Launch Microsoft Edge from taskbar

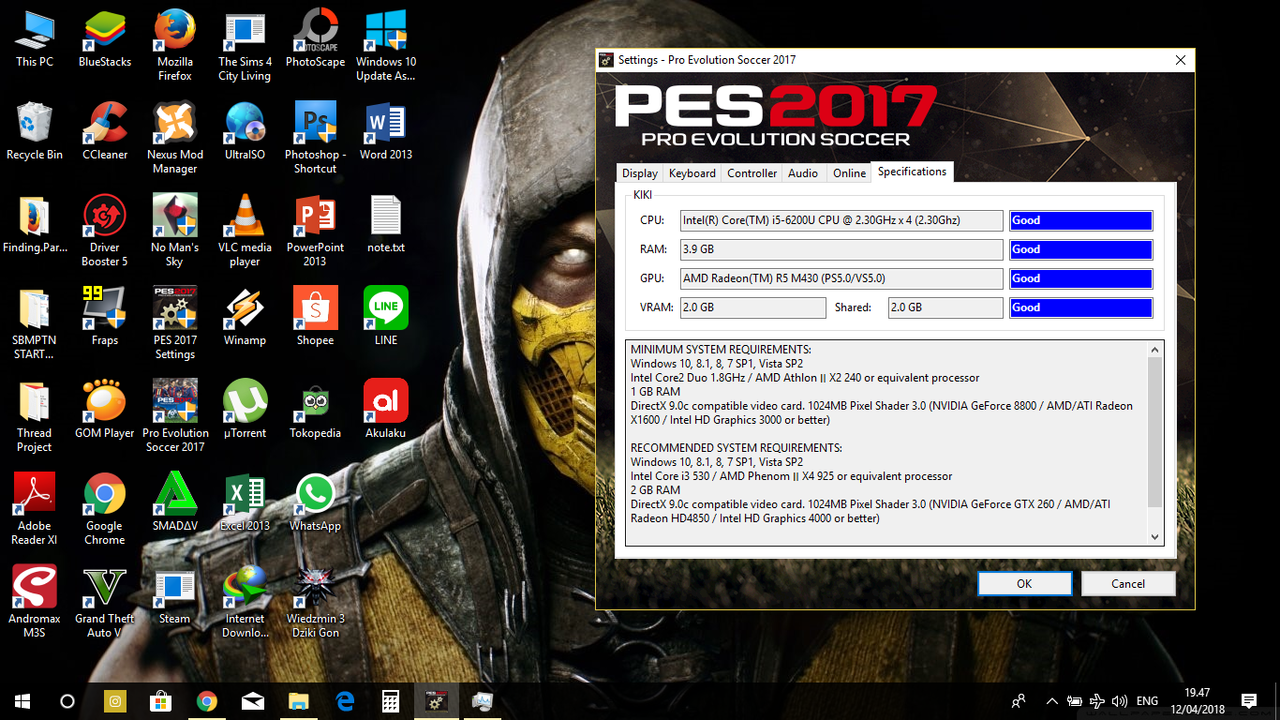click(345, 701)
